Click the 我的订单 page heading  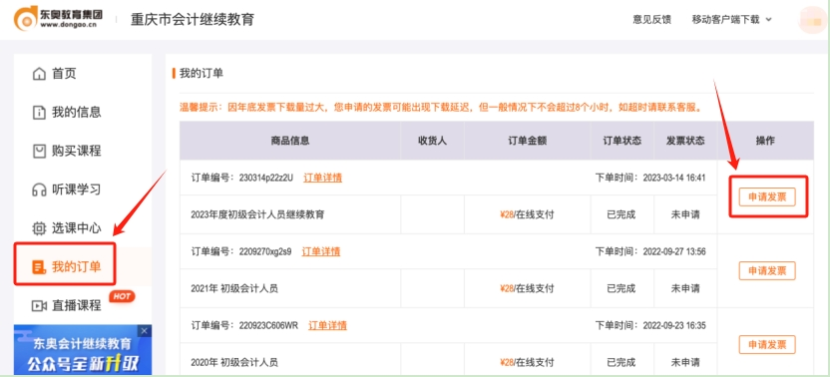[201, 74]
